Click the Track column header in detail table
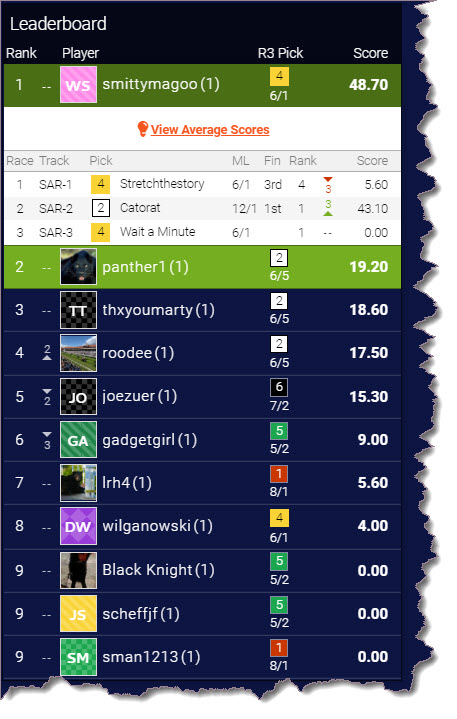Screen dimensions: 457x719 [54, 161]
